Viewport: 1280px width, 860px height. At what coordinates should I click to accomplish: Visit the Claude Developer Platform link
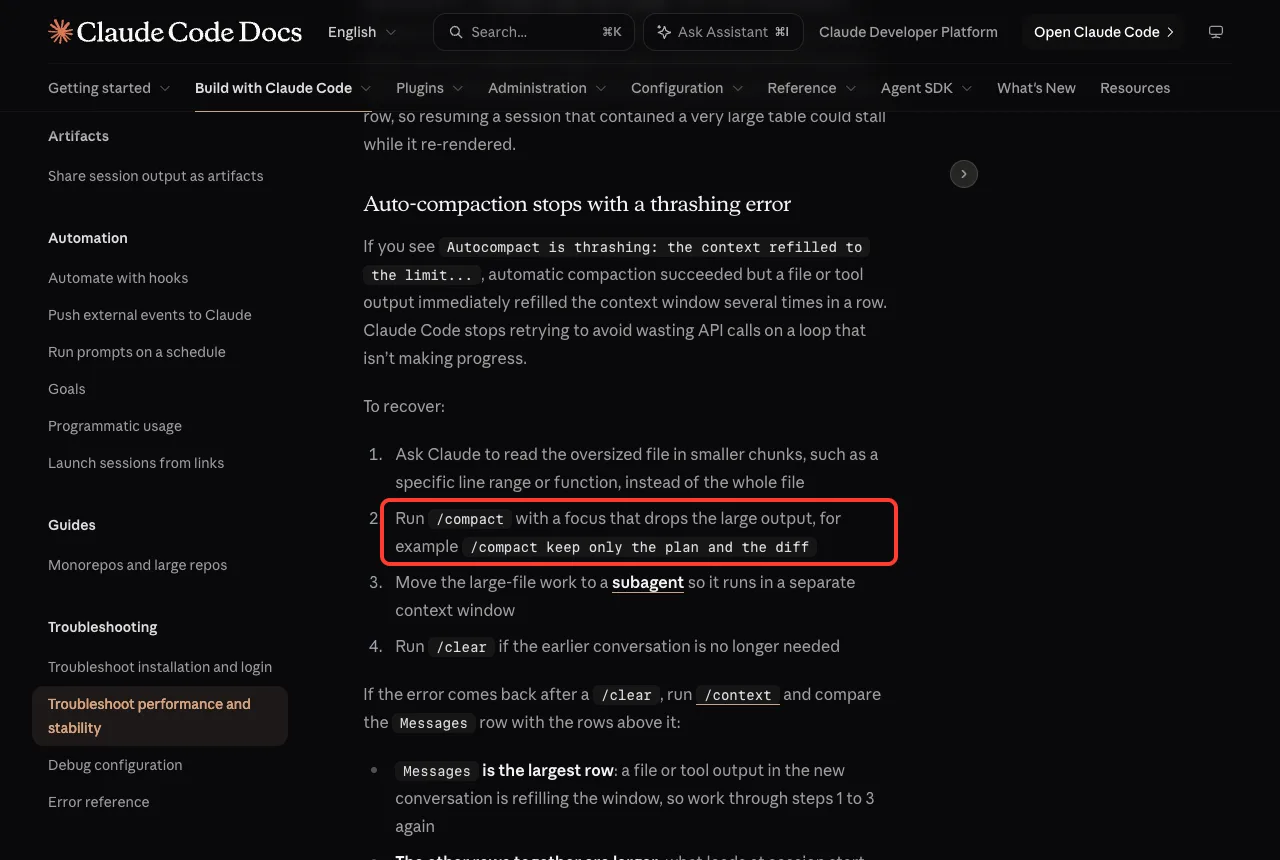(908, 32)
